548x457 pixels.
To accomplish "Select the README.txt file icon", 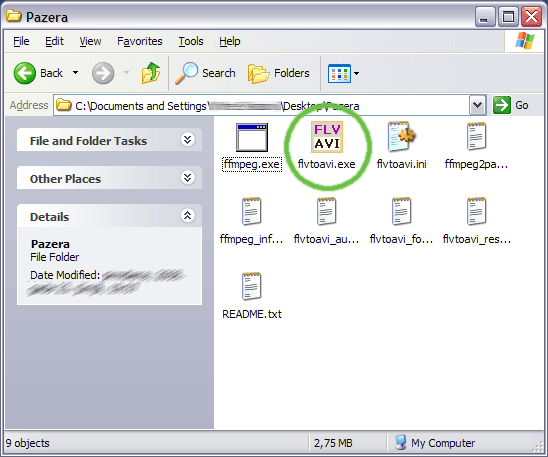I will [x=251, y=286].
